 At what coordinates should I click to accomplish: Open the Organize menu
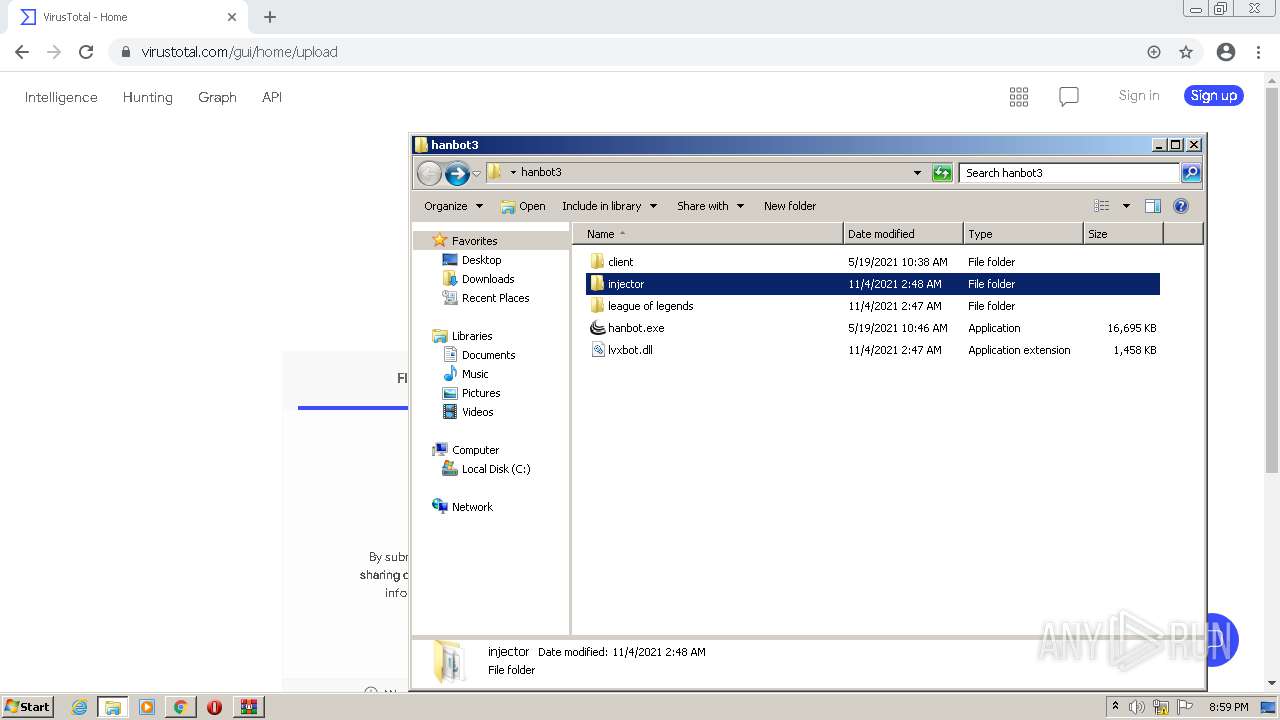click(x=453, y=206)
